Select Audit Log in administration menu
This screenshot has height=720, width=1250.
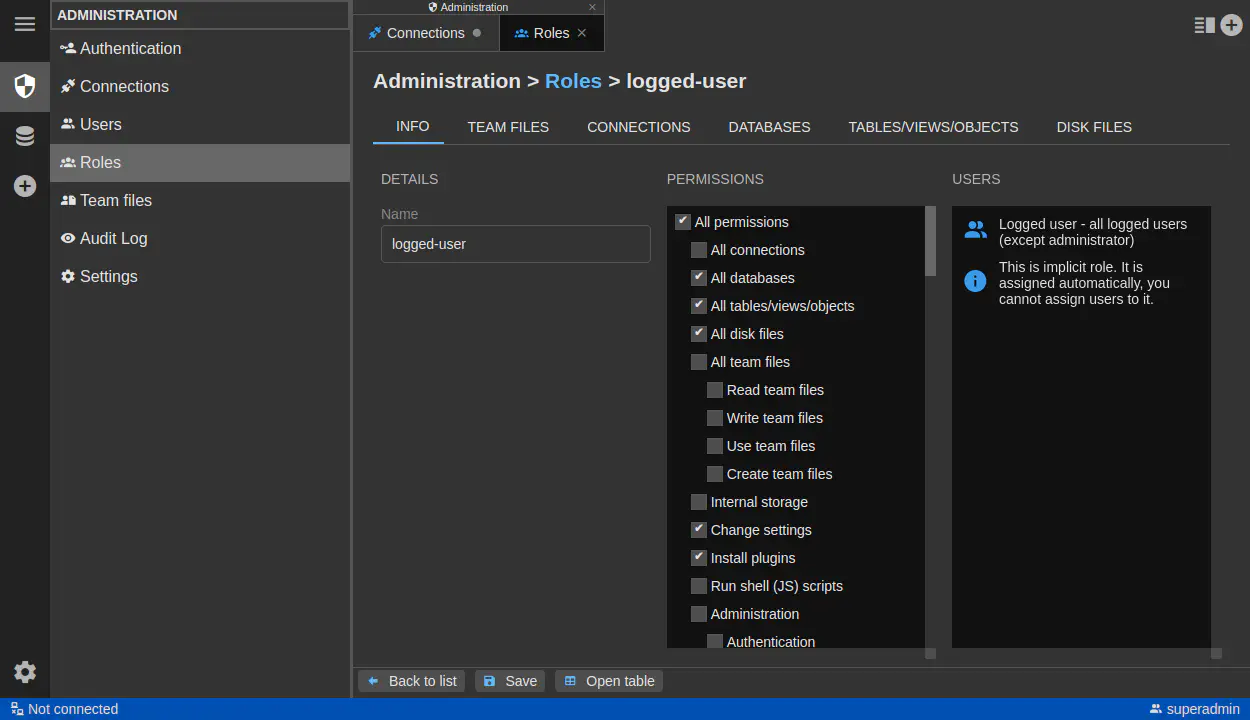point(113,238)
